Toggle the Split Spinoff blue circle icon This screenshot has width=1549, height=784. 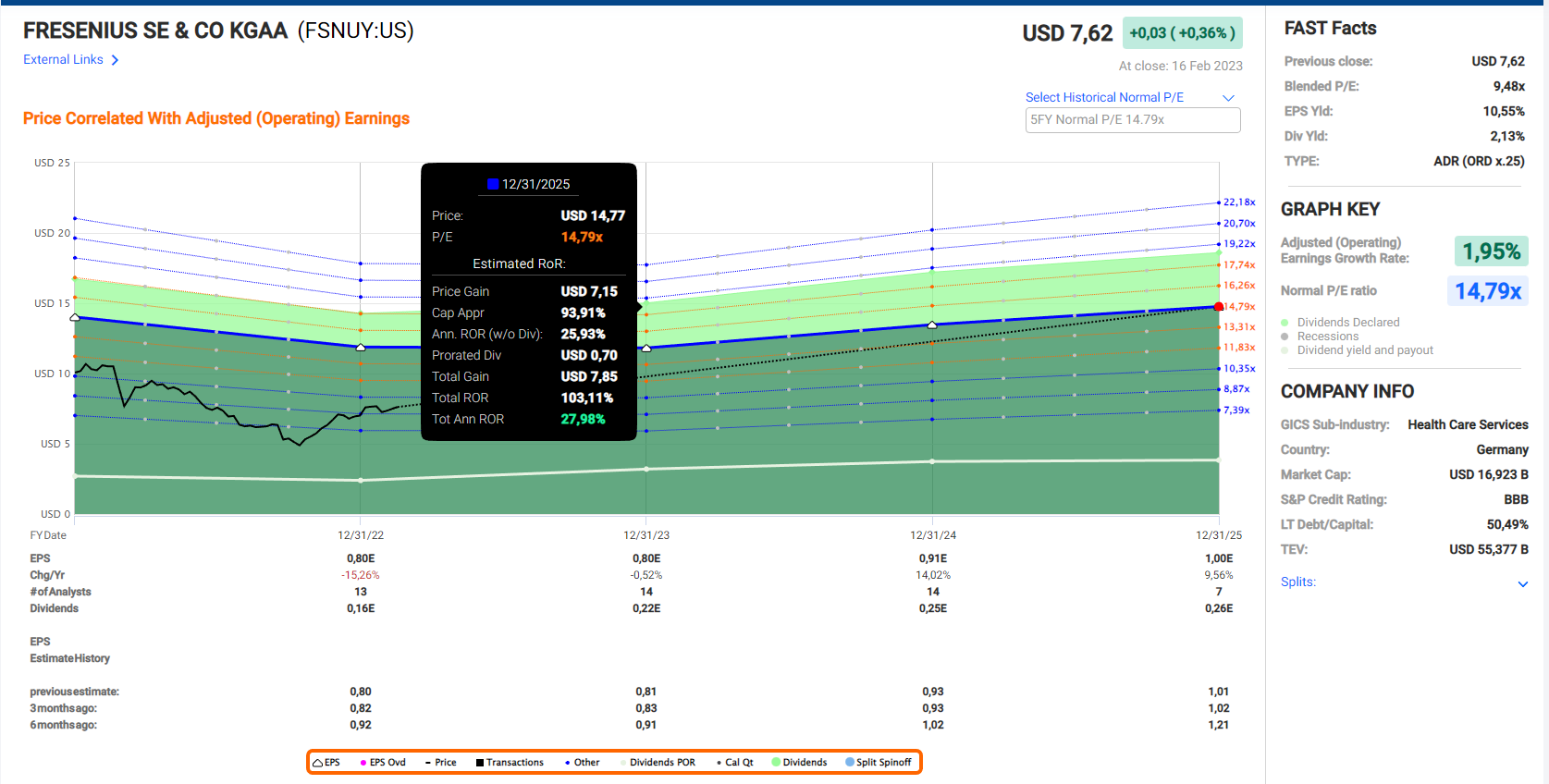(x=850, y=763)
